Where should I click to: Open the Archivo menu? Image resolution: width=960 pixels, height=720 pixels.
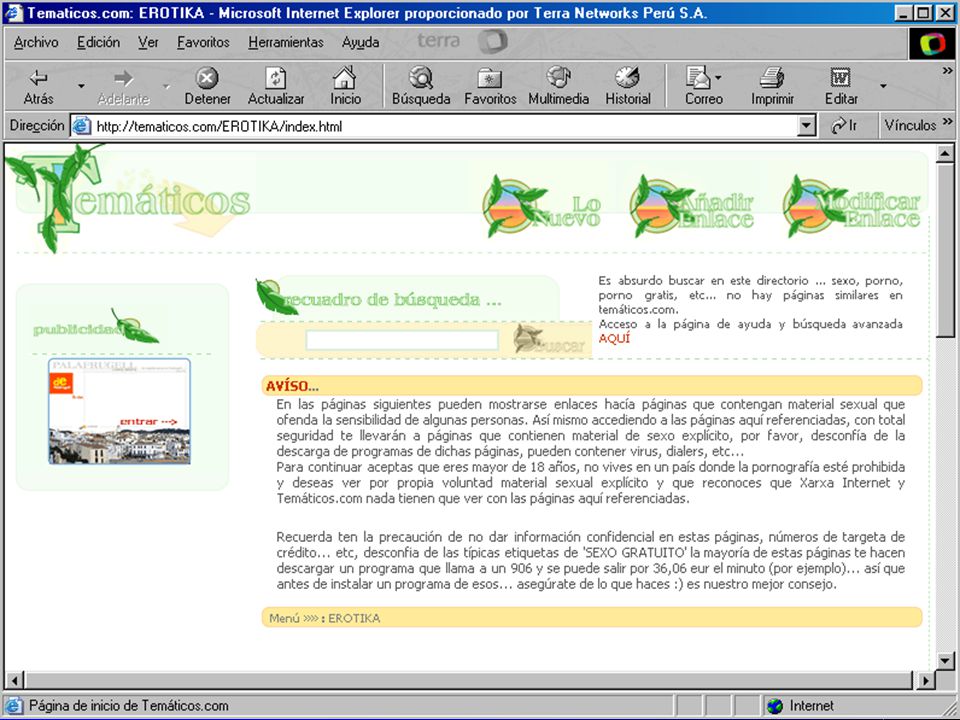36,42
